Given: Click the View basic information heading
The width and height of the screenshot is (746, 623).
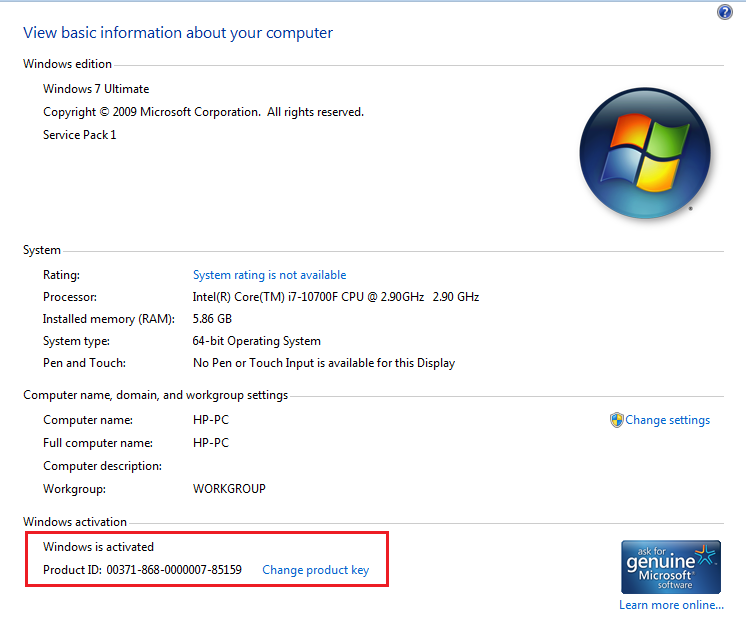Looking at the screenshot, I should [178, 33].
